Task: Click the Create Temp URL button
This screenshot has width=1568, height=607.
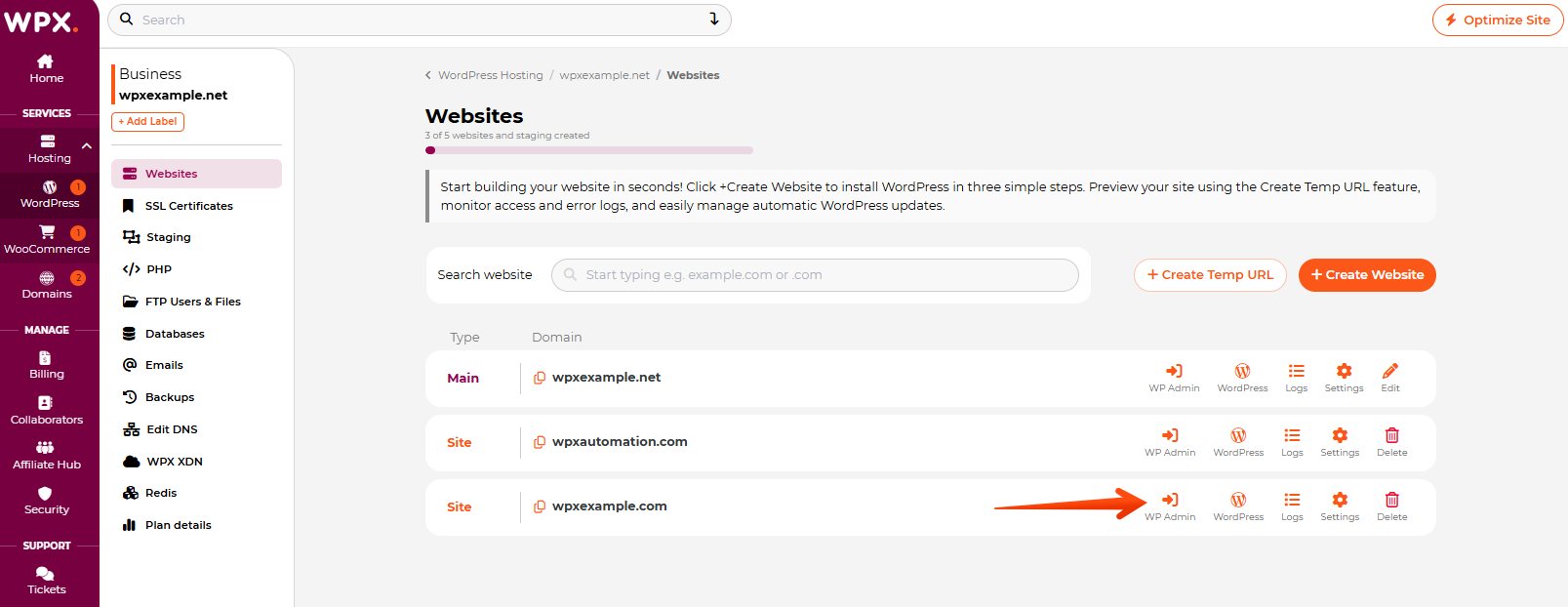Action: click(1210, 275)
